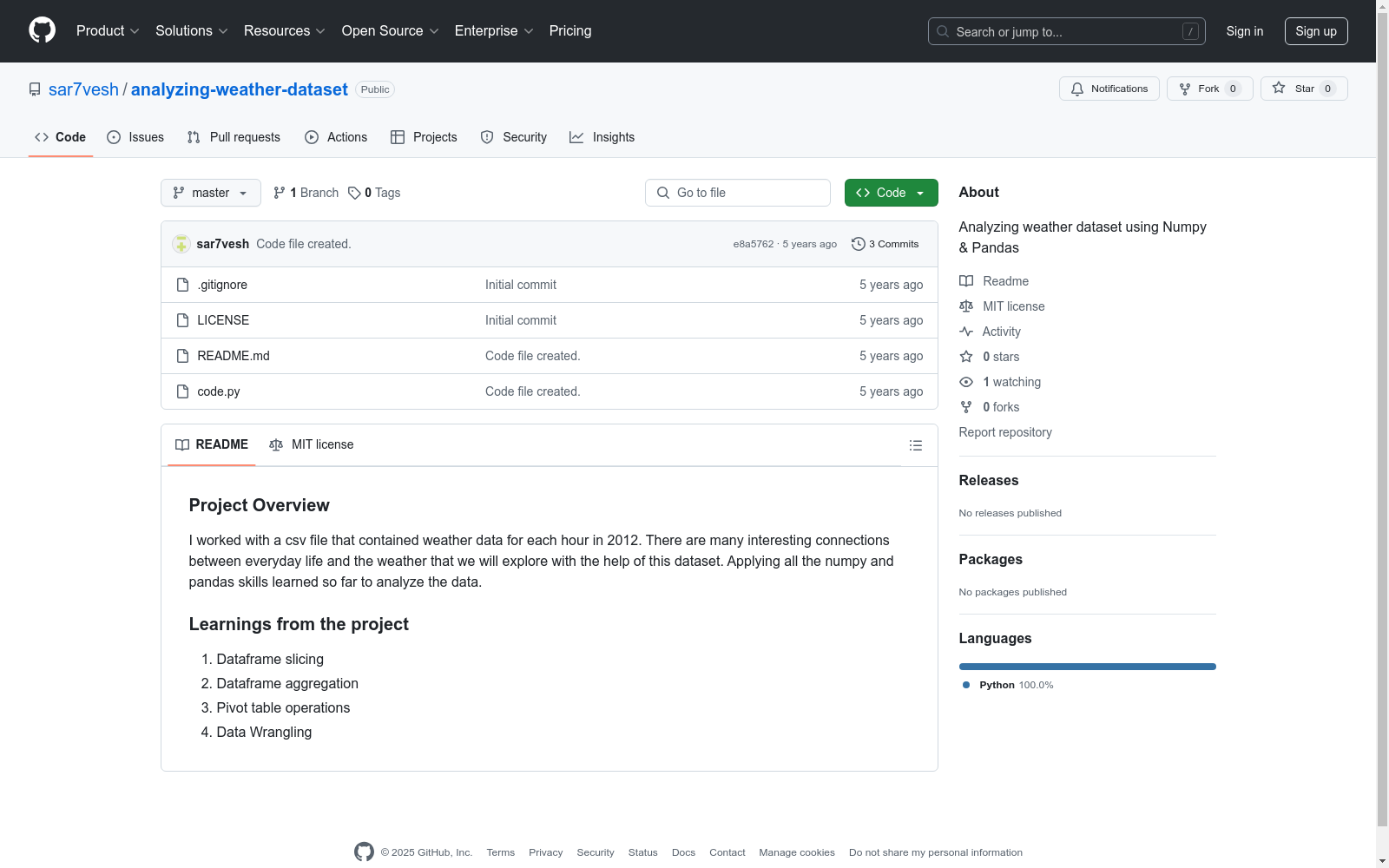
Task: Open the Report repository link
Action: click(x=1005, y=432)
